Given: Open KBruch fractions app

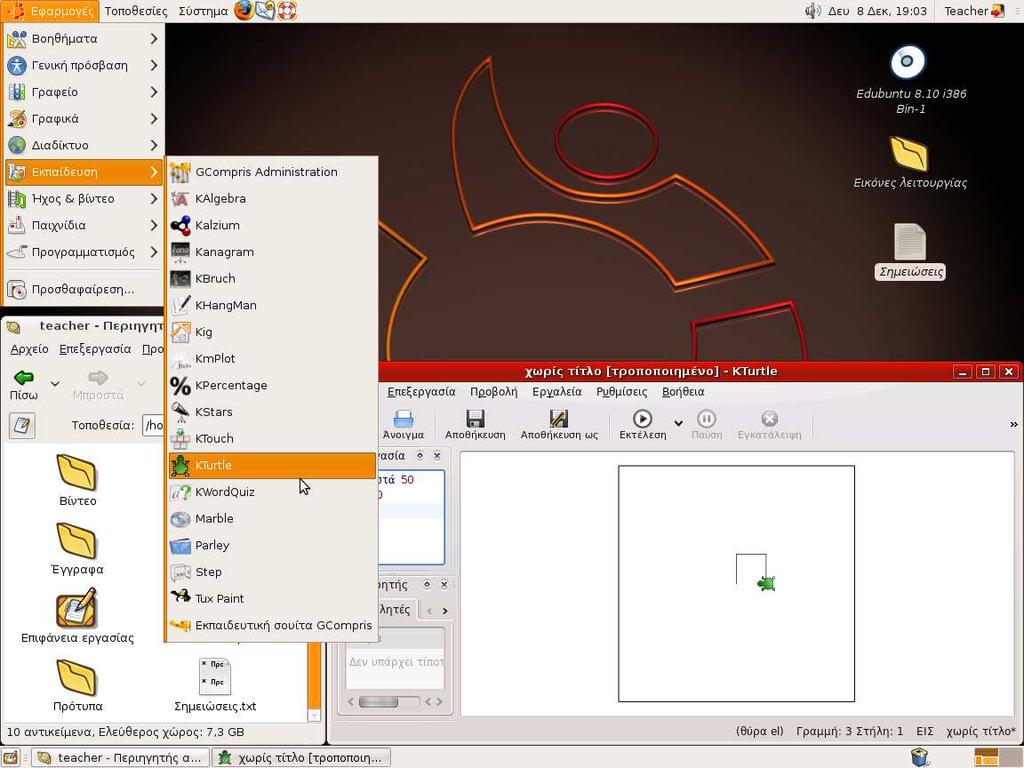Looking at the screenshot, I should (272, 279).
